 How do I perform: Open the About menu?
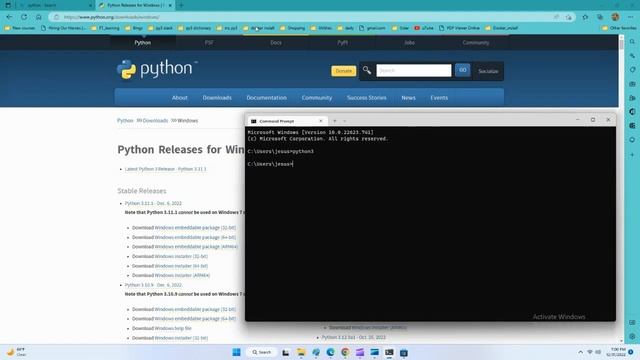point(180,98)
